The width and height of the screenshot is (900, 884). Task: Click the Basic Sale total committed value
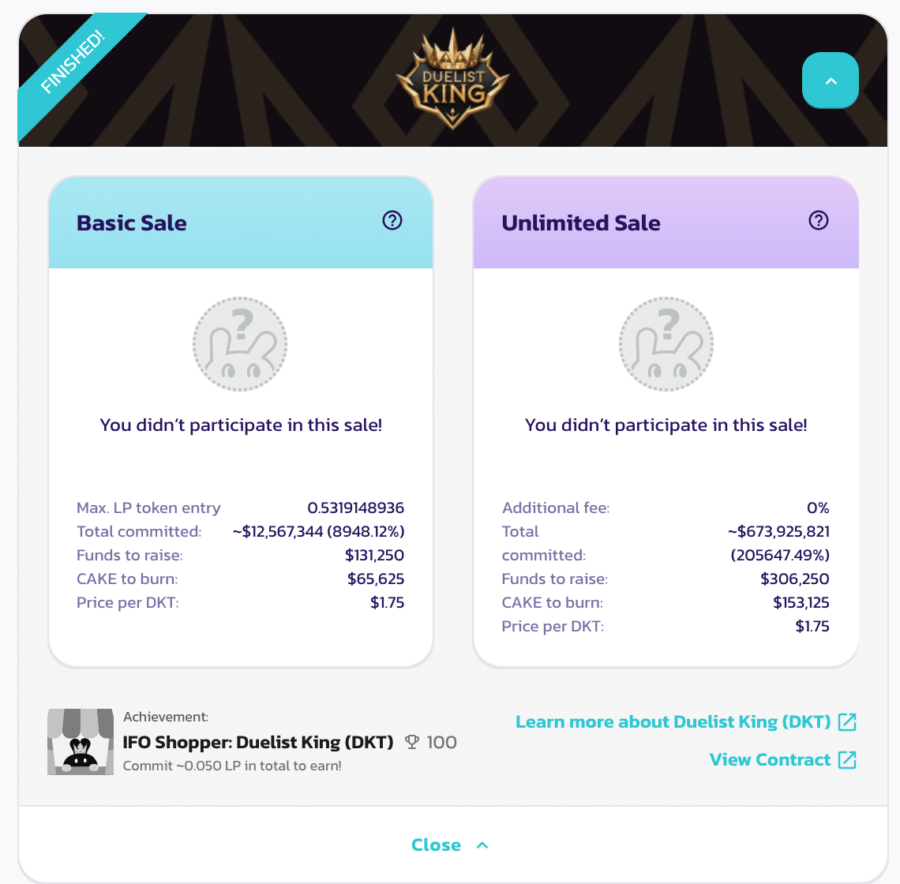[319, 532]
